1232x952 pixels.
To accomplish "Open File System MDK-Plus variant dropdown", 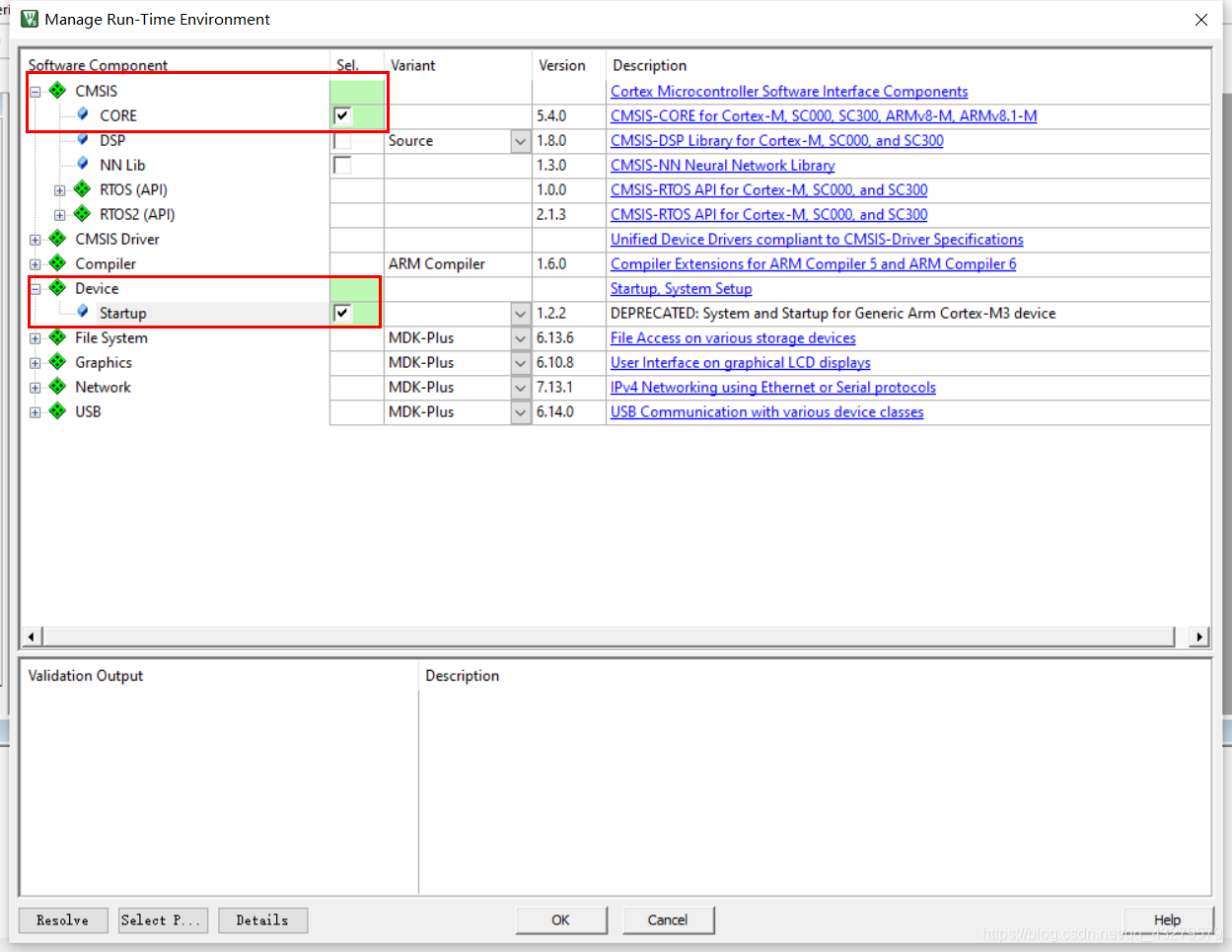I will point(521,338).
